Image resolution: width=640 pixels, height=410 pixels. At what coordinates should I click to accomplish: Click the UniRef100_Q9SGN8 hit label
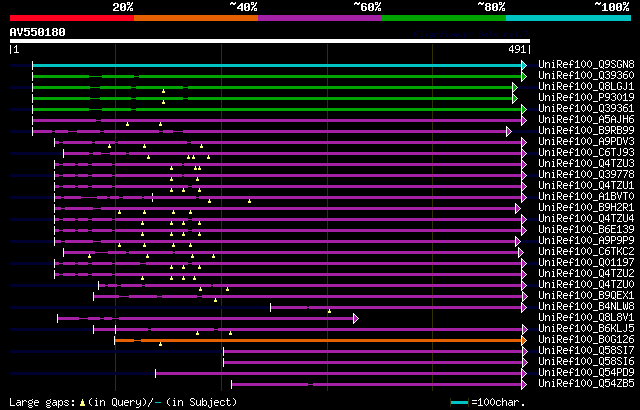586,64
